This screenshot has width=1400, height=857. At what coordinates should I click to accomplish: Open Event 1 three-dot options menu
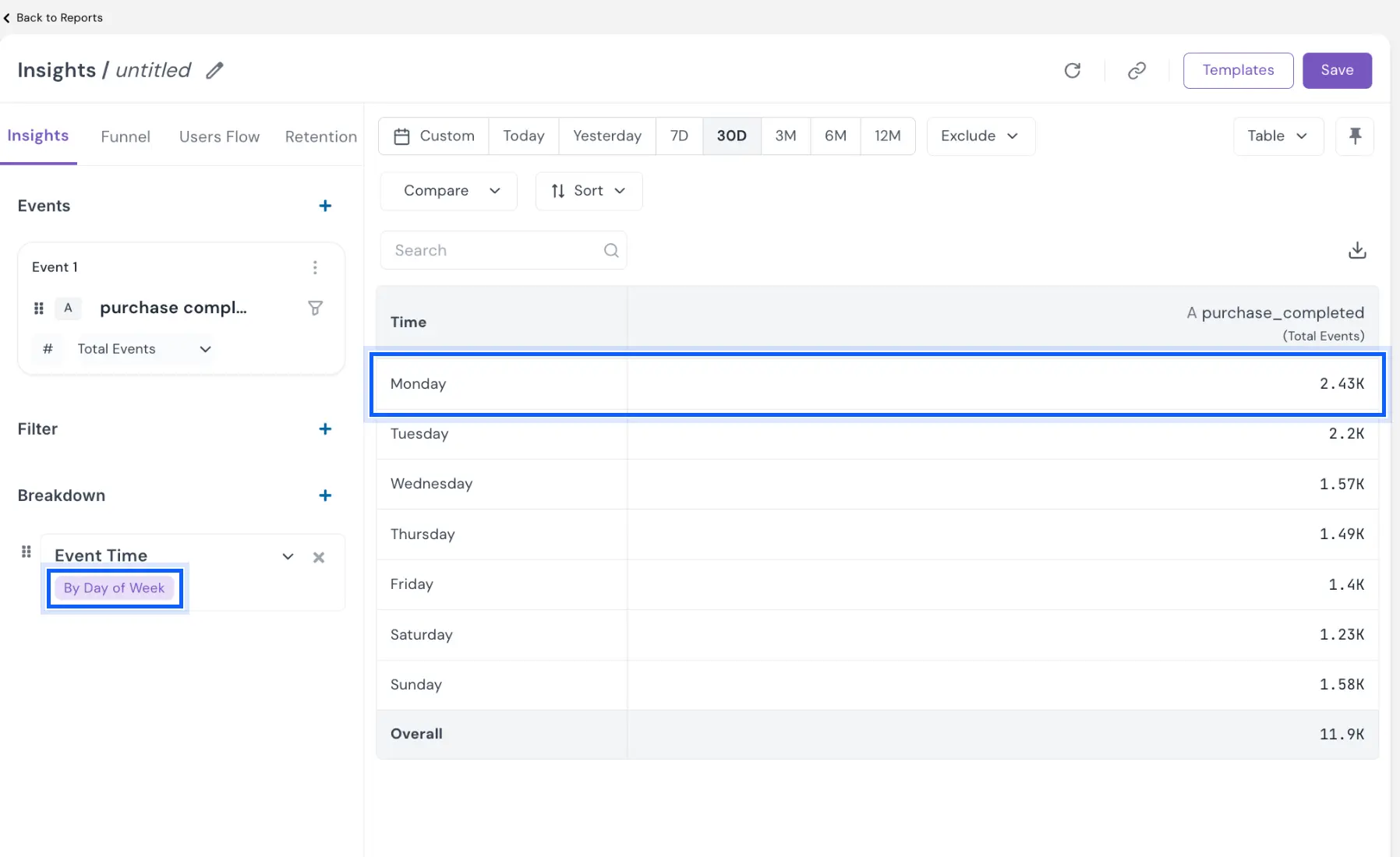[x=315, y=267]
